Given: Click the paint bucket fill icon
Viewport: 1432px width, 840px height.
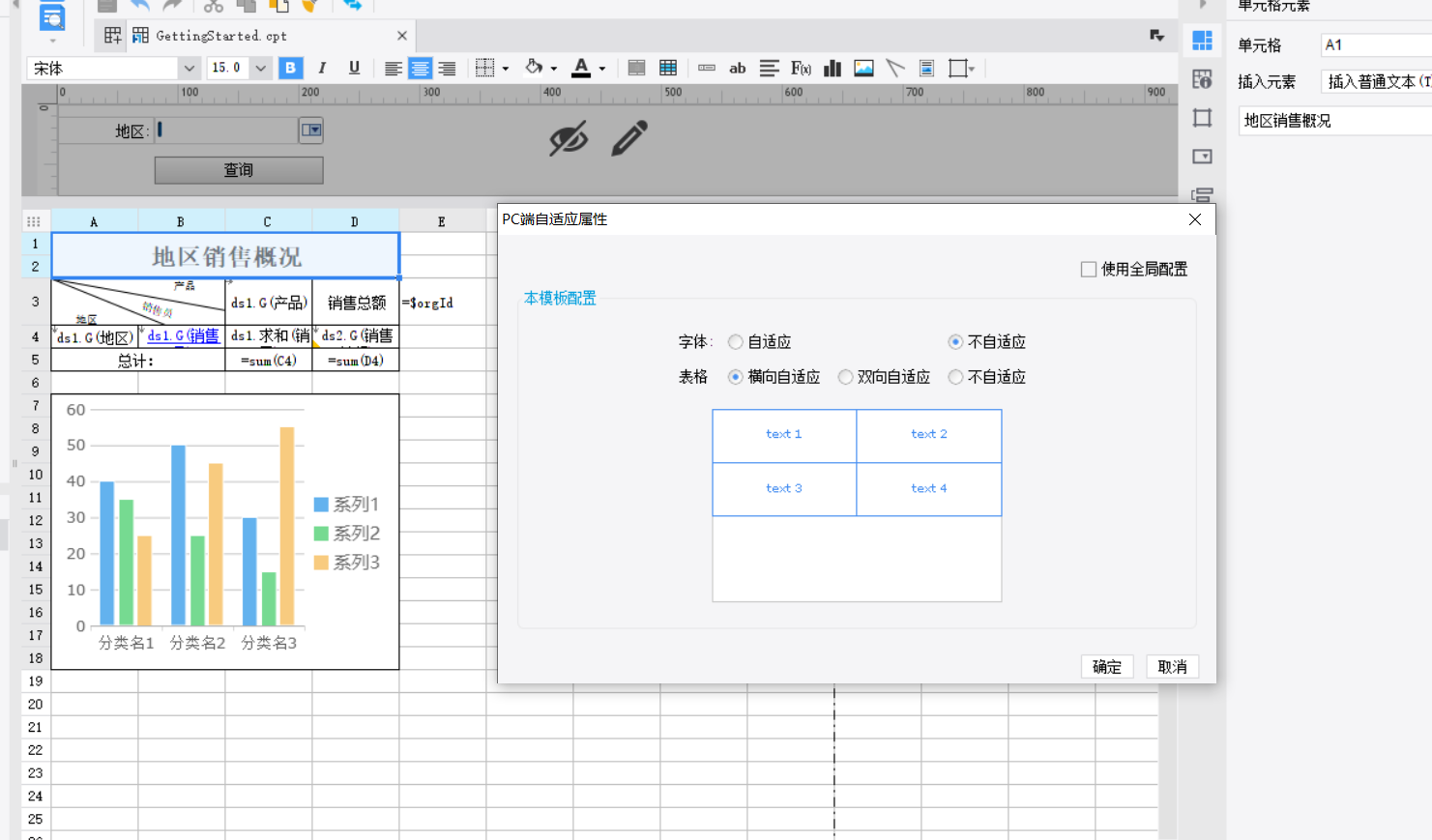Looking at the screenshot, I should pos(534,68).
